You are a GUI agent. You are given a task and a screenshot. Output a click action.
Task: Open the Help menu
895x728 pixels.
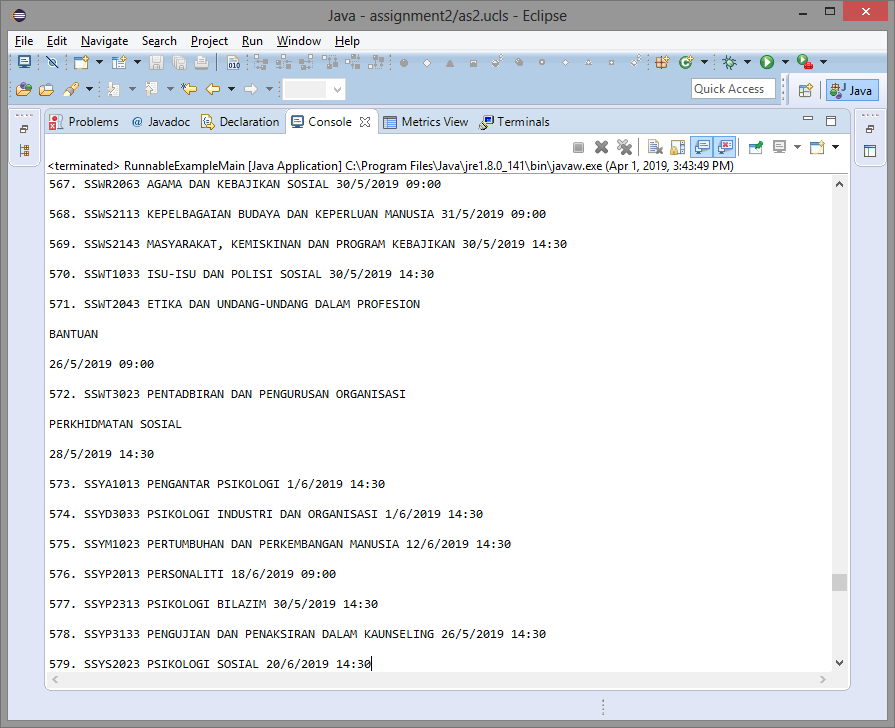point(347,41)
